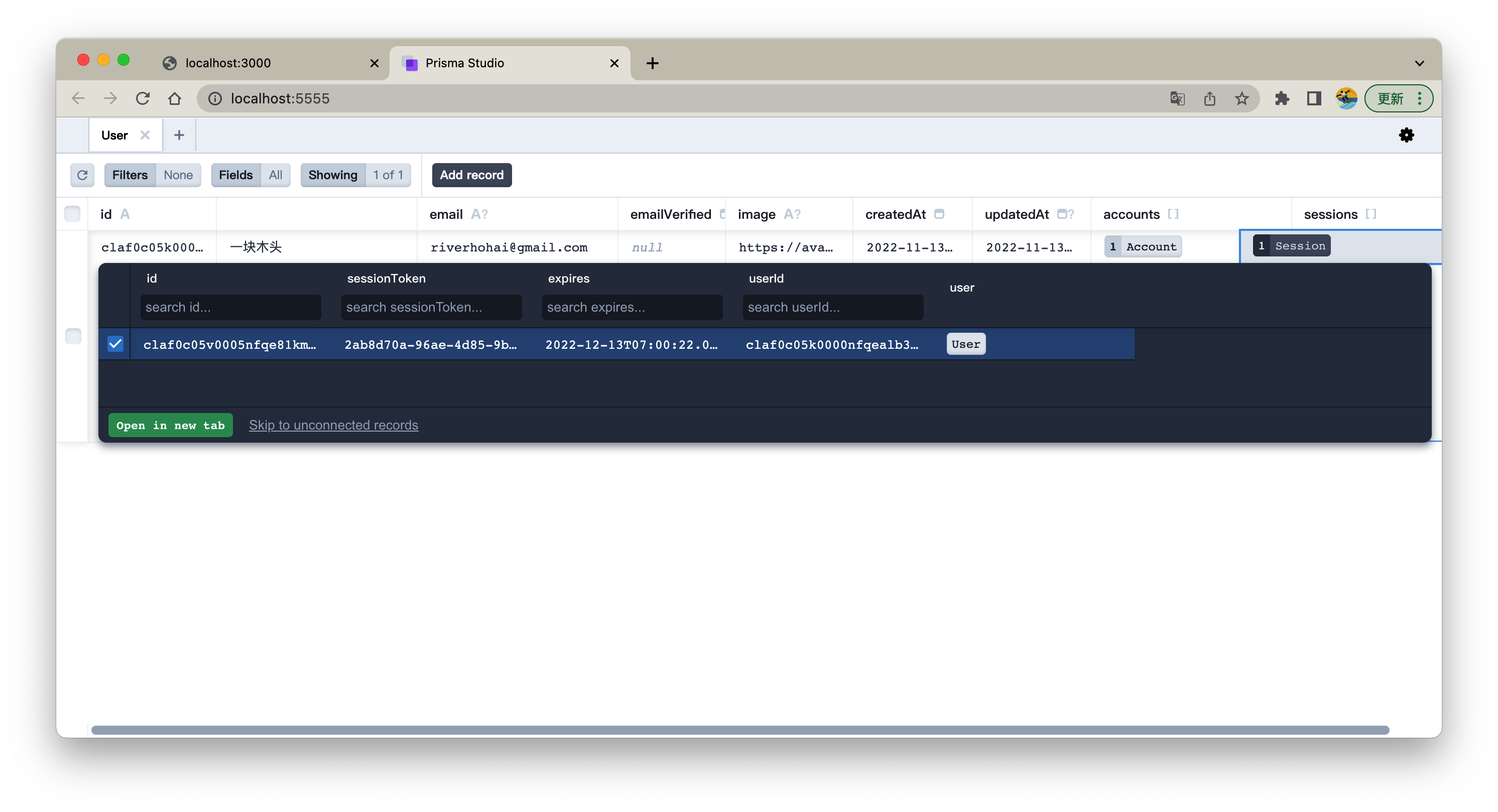Click the emailVerified column header

click(672, 214)
